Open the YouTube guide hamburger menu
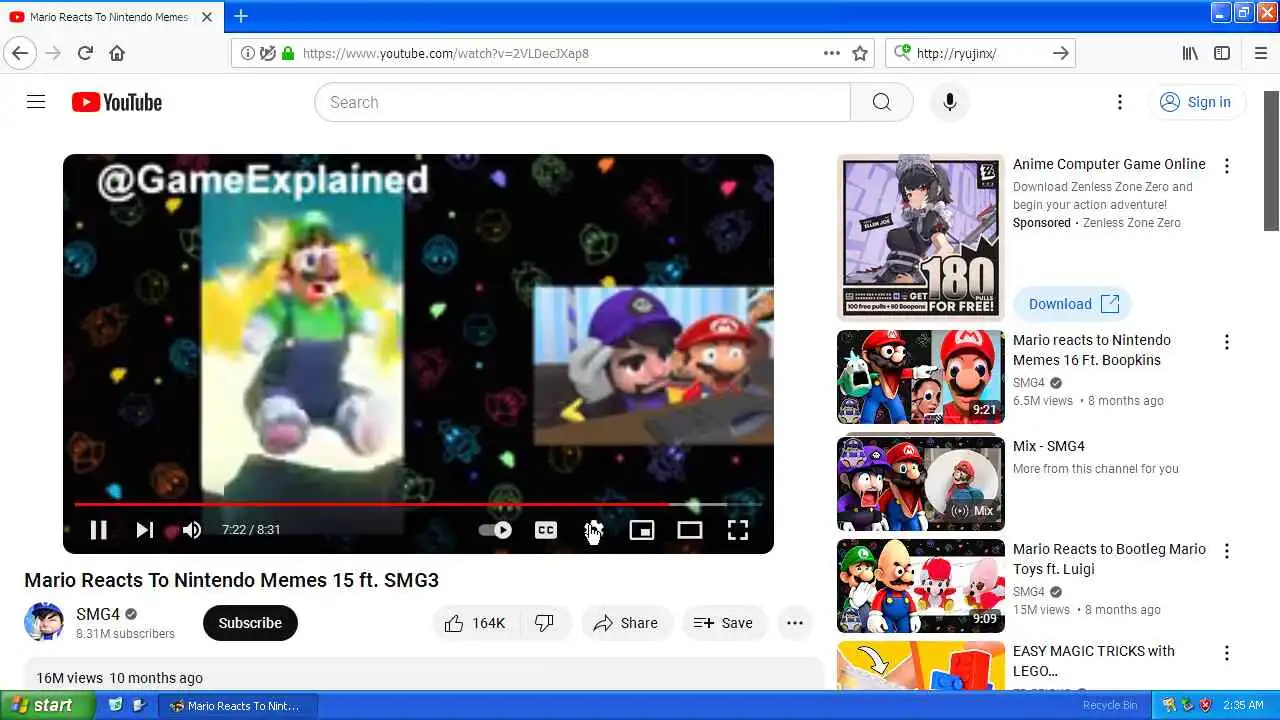1280x720 pixels. [36, 102]
